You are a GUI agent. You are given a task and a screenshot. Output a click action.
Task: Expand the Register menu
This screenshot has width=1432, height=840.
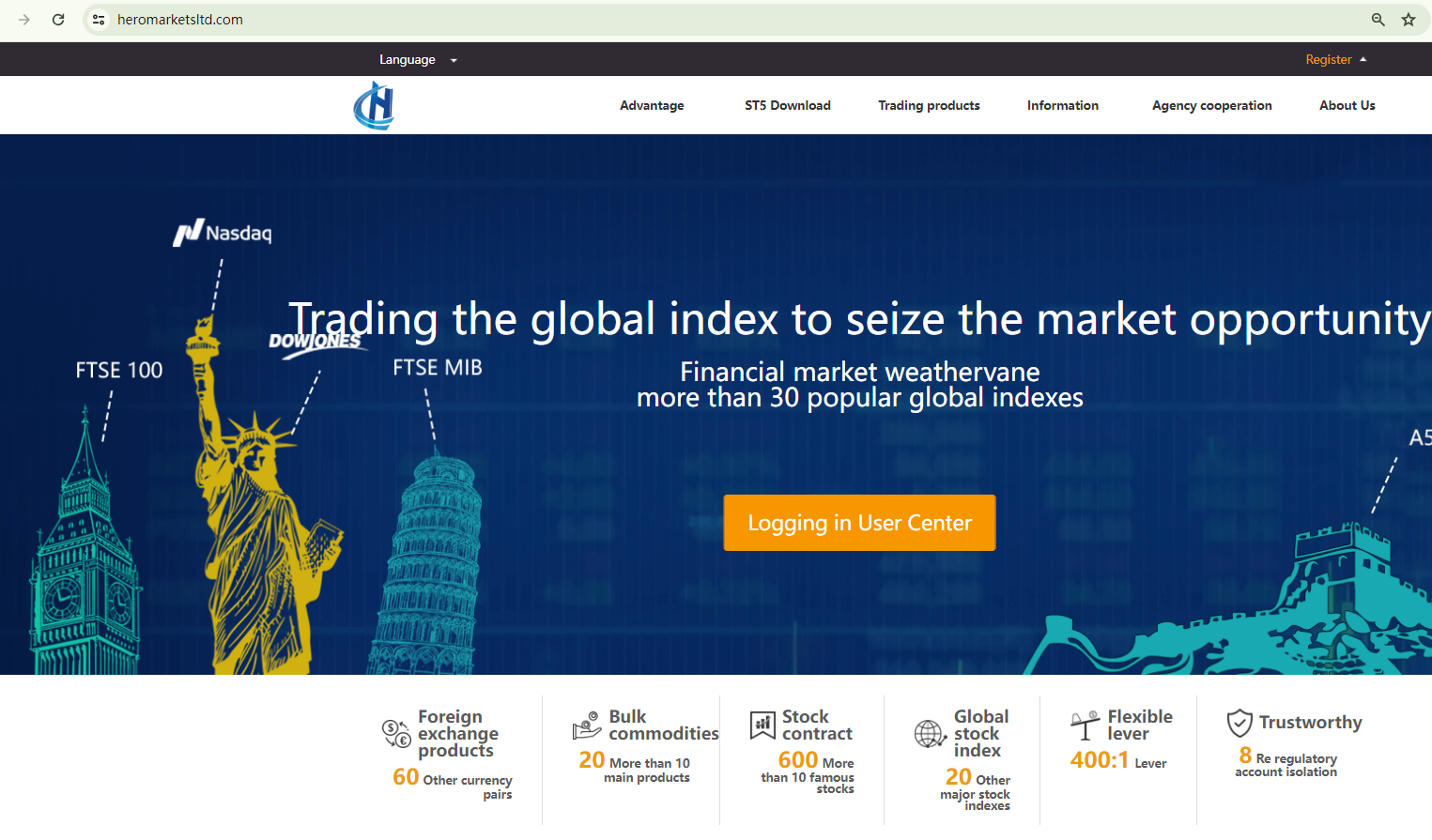(1336, 59)
